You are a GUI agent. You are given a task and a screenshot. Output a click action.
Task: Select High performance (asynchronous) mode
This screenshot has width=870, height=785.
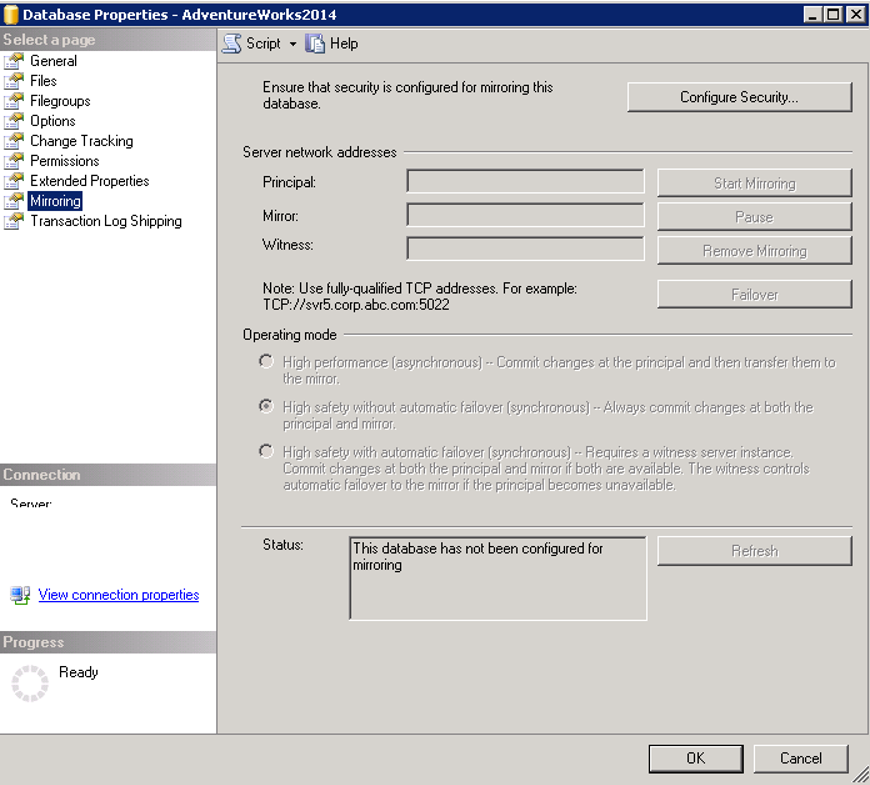266,362
